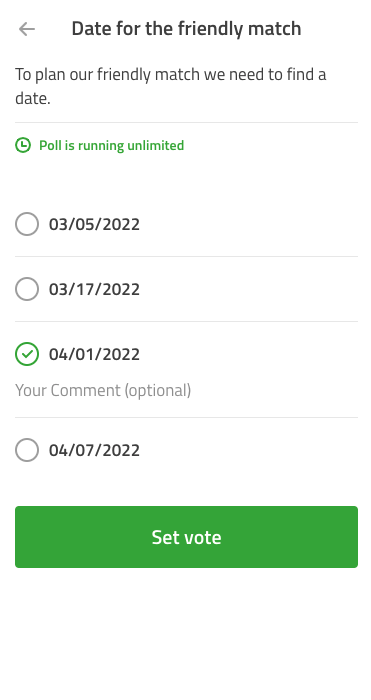Click the empty header area right of the title
Image resolution: width=371 pixels, height=700 pixels.
point(336,29)
